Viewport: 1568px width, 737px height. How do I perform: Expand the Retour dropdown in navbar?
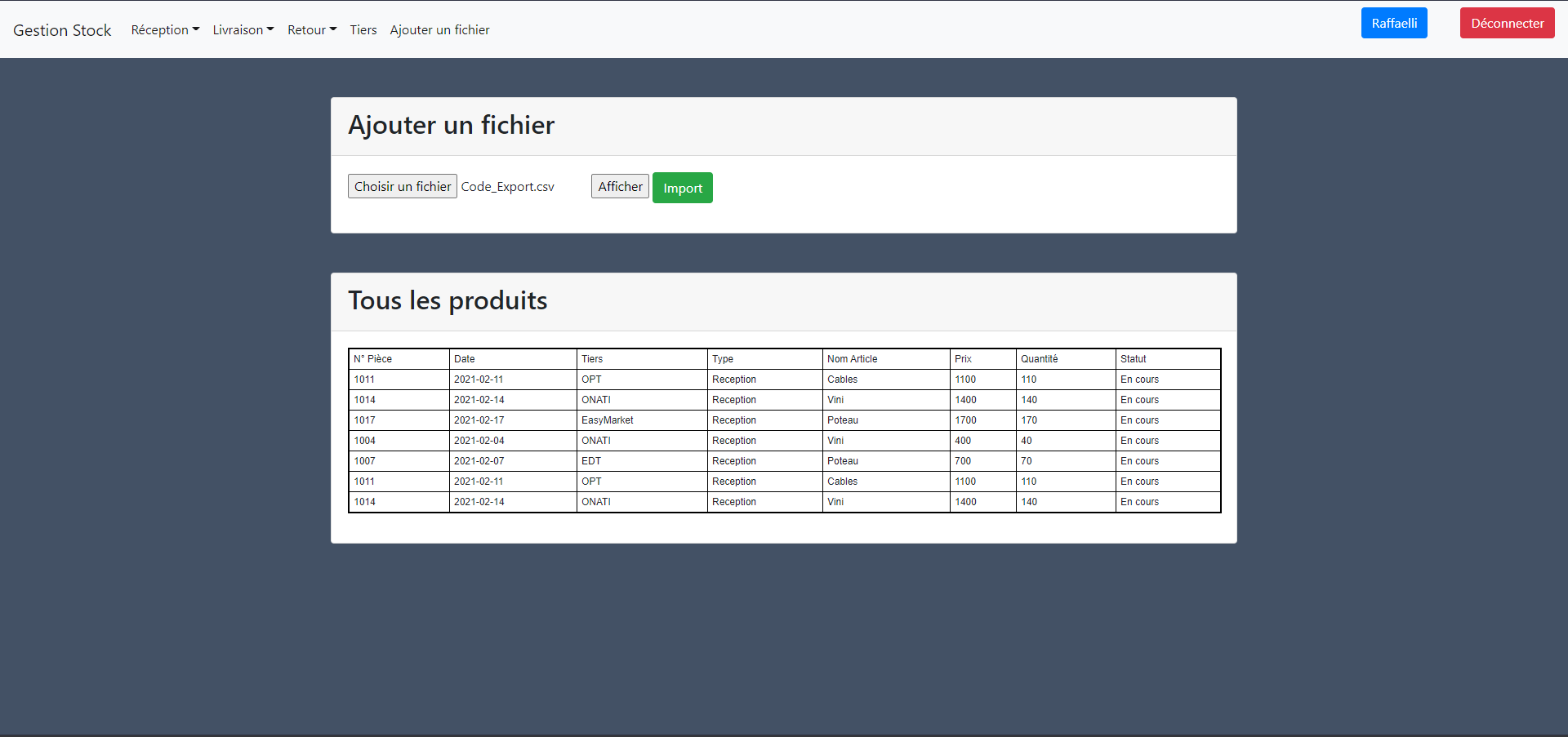pyautogui.click(x=312, y=30)
